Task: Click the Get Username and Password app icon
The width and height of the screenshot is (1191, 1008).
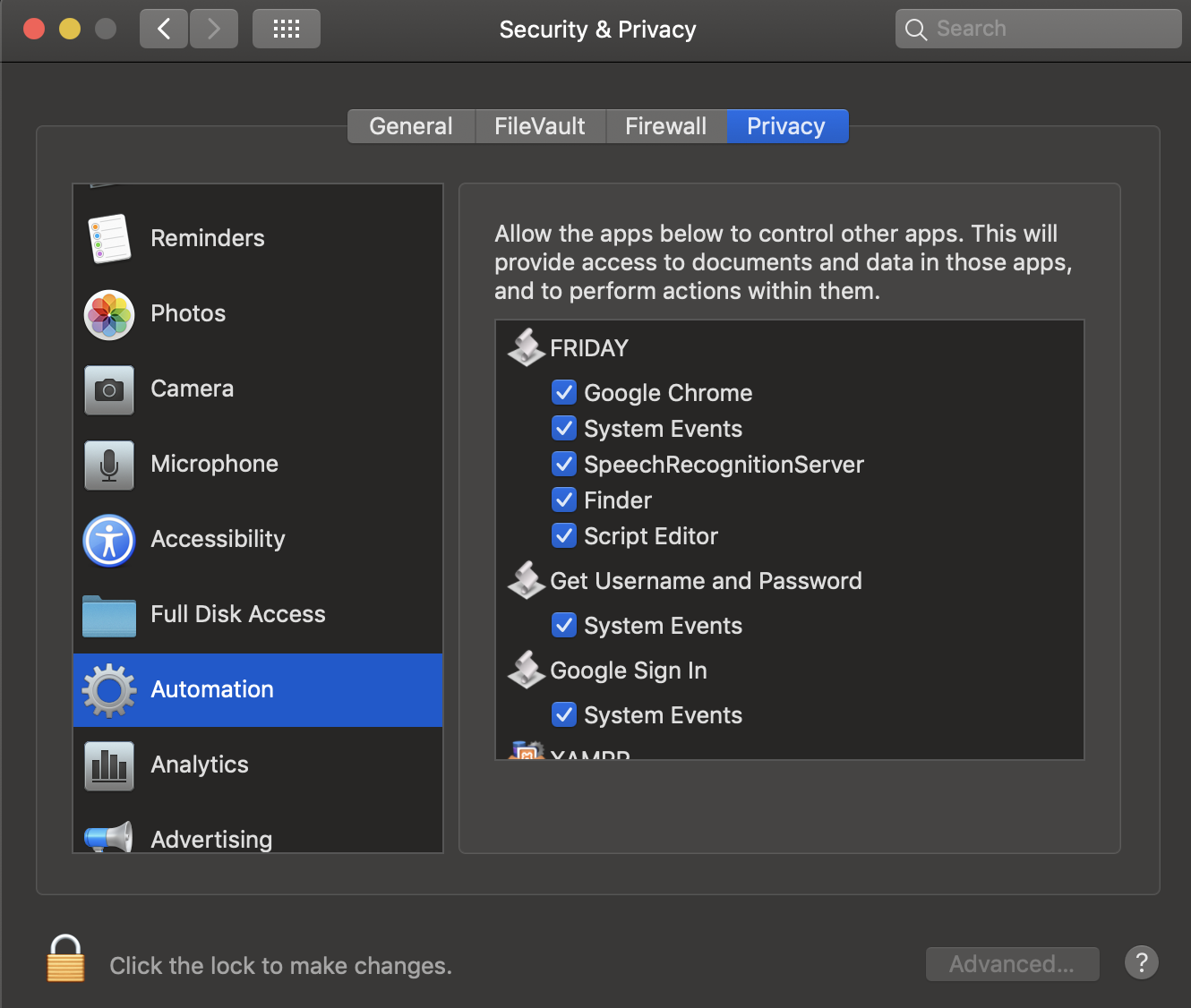Action: click(527, 580)
